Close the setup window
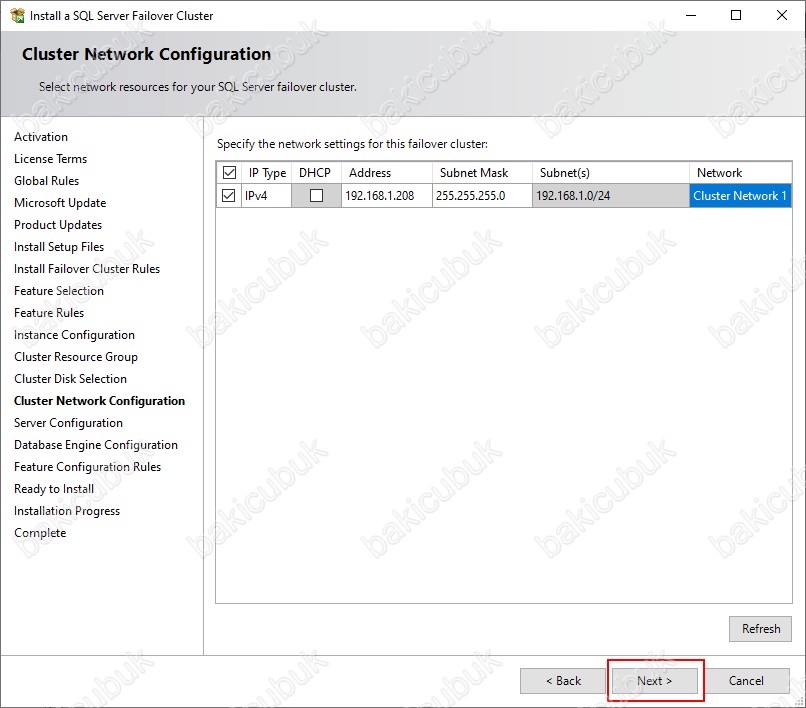Image resolution: width=806 pixels, height=708 pixels. point(782,15)
